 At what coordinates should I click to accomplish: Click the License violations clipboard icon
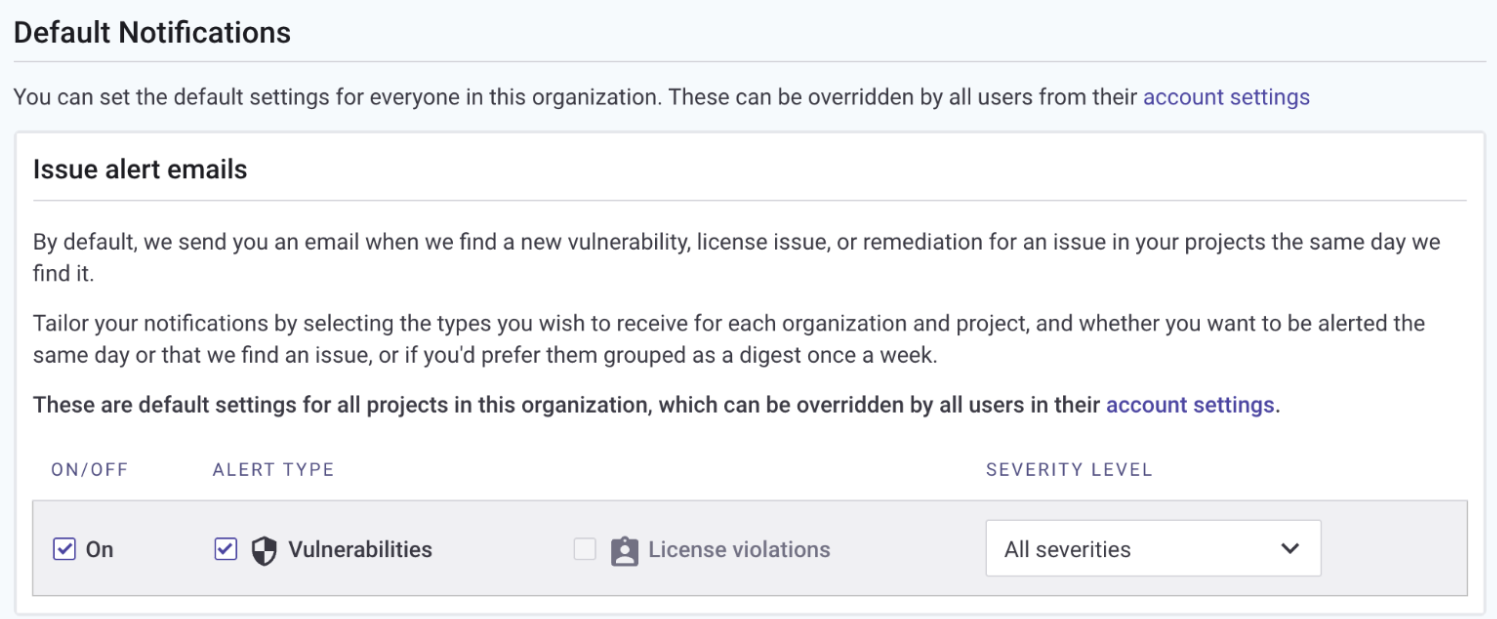pyautogui.click(x=624, y=550)
